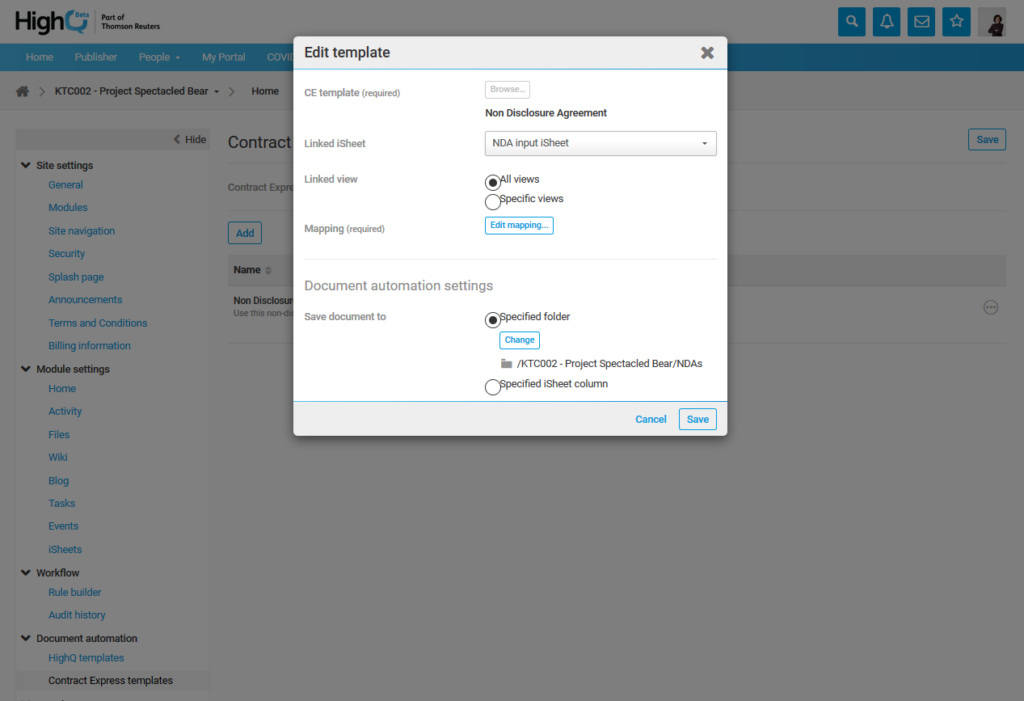
Task: Open Rule builder in the sidebar
Action: click(75, 592)
